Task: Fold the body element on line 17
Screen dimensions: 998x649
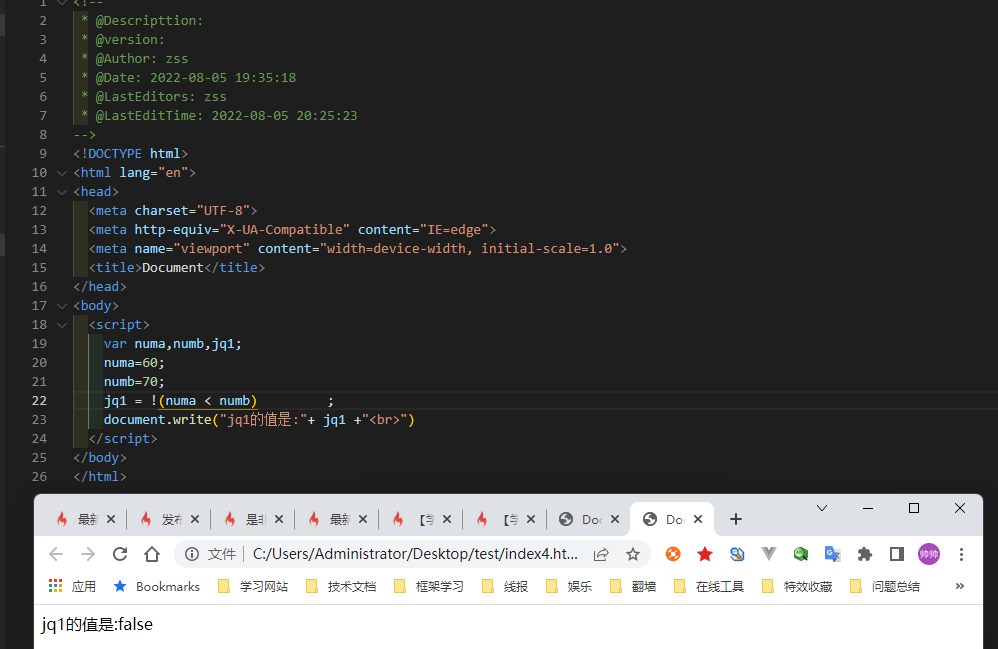Action: click(62, 306)
